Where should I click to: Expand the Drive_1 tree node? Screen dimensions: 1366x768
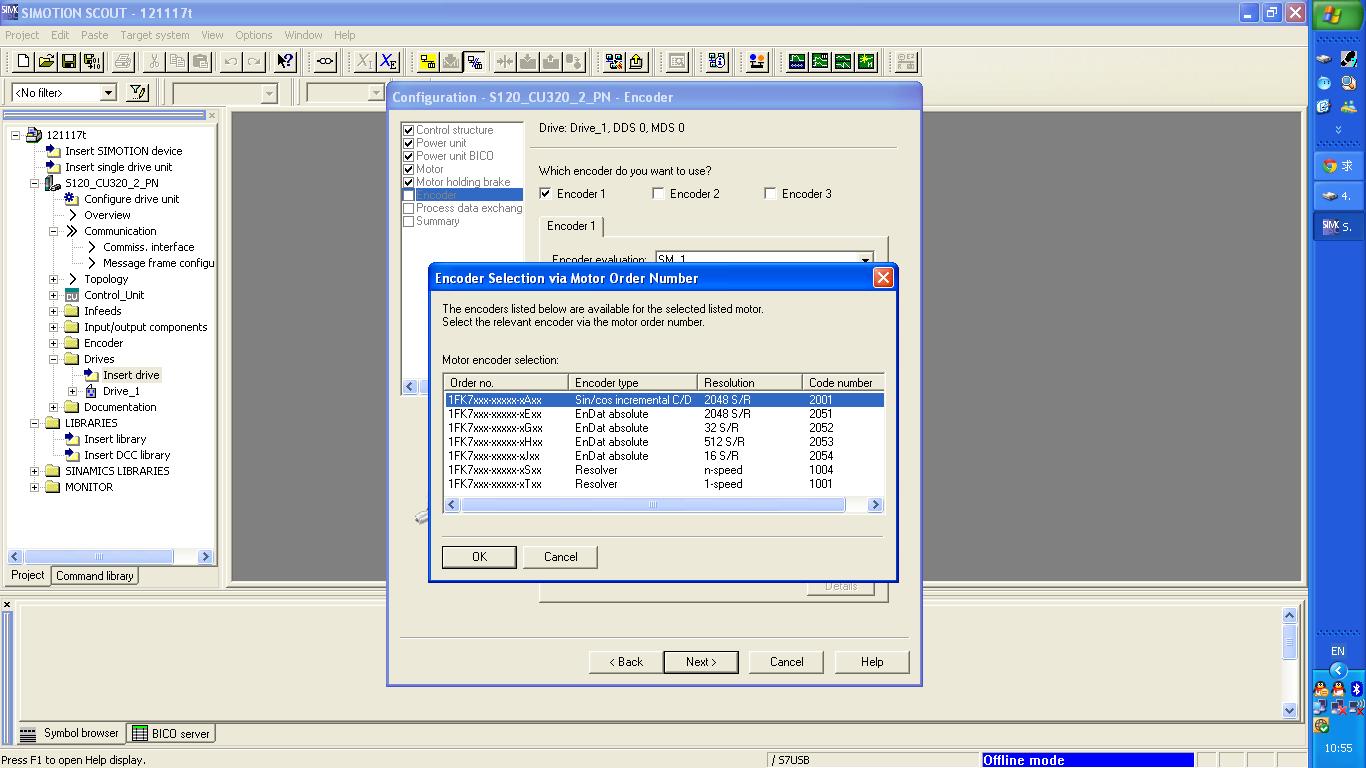[73, 391]
